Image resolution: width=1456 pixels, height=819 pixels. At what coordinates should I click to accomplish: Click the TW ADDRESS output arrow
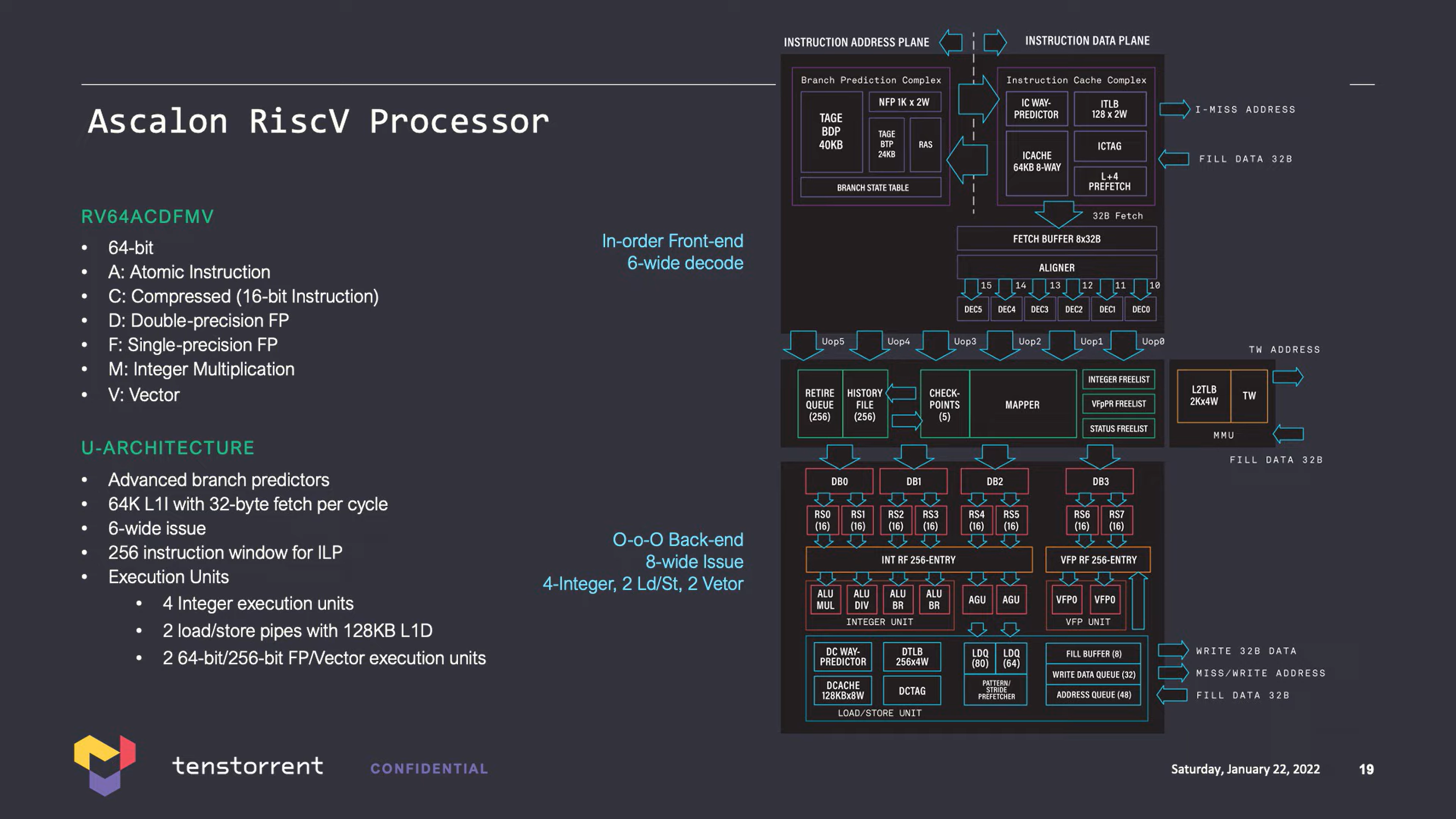pyautogui.click(x=1288, y=377)
